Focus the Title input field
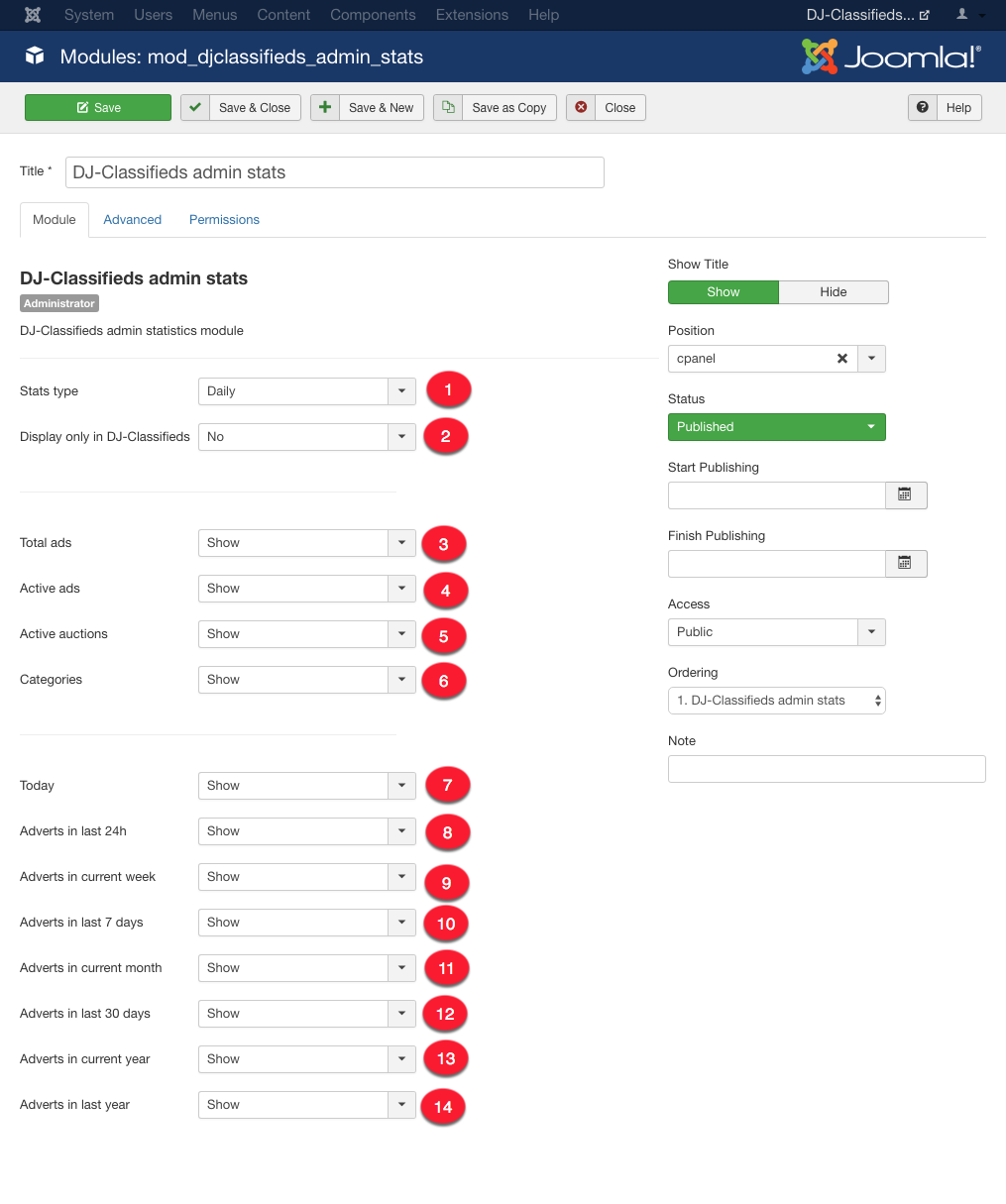This screenshot has height=1204, width=1006. click(x=334, y=171)
